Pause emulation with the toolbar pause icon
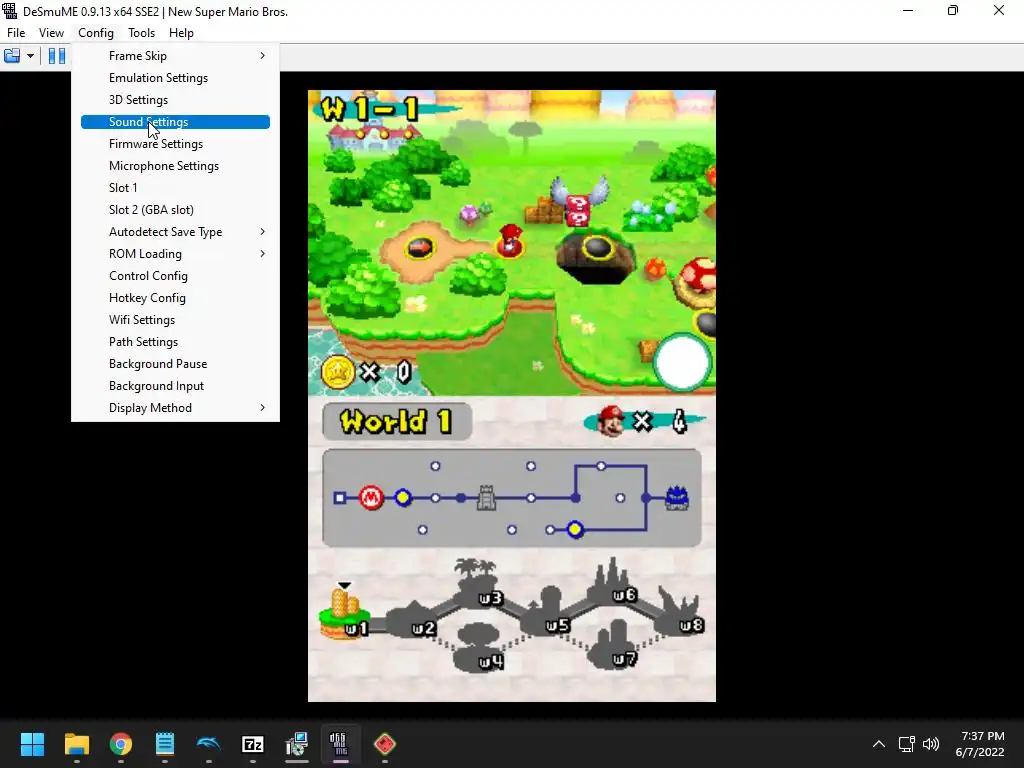The width and height of the screenshot is (1024, 768). click(x=57, y=56)
